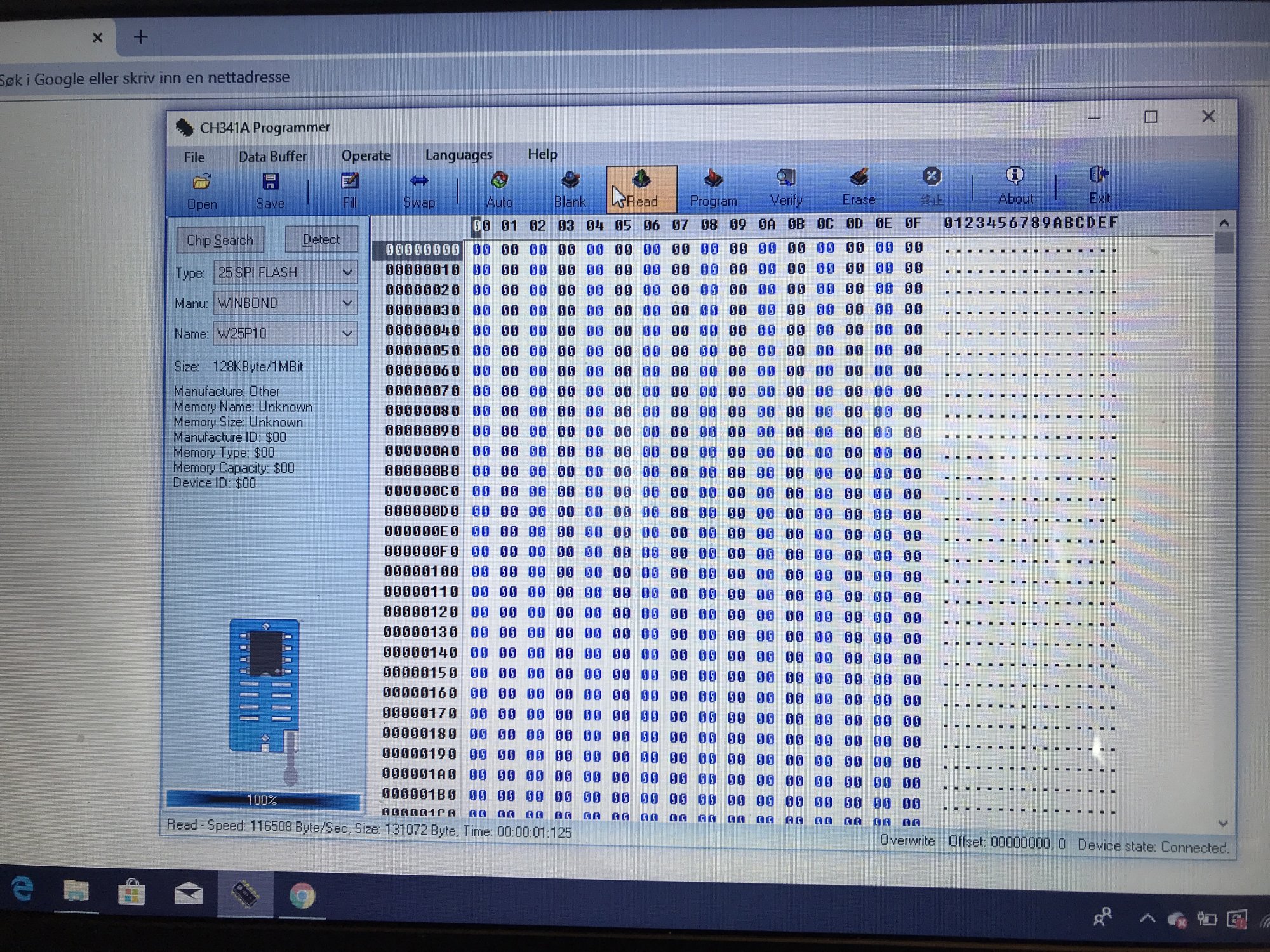Click the Device state: Connected status text
The width and height of the screenshot is (1270, 952).
coord(1153,846)
